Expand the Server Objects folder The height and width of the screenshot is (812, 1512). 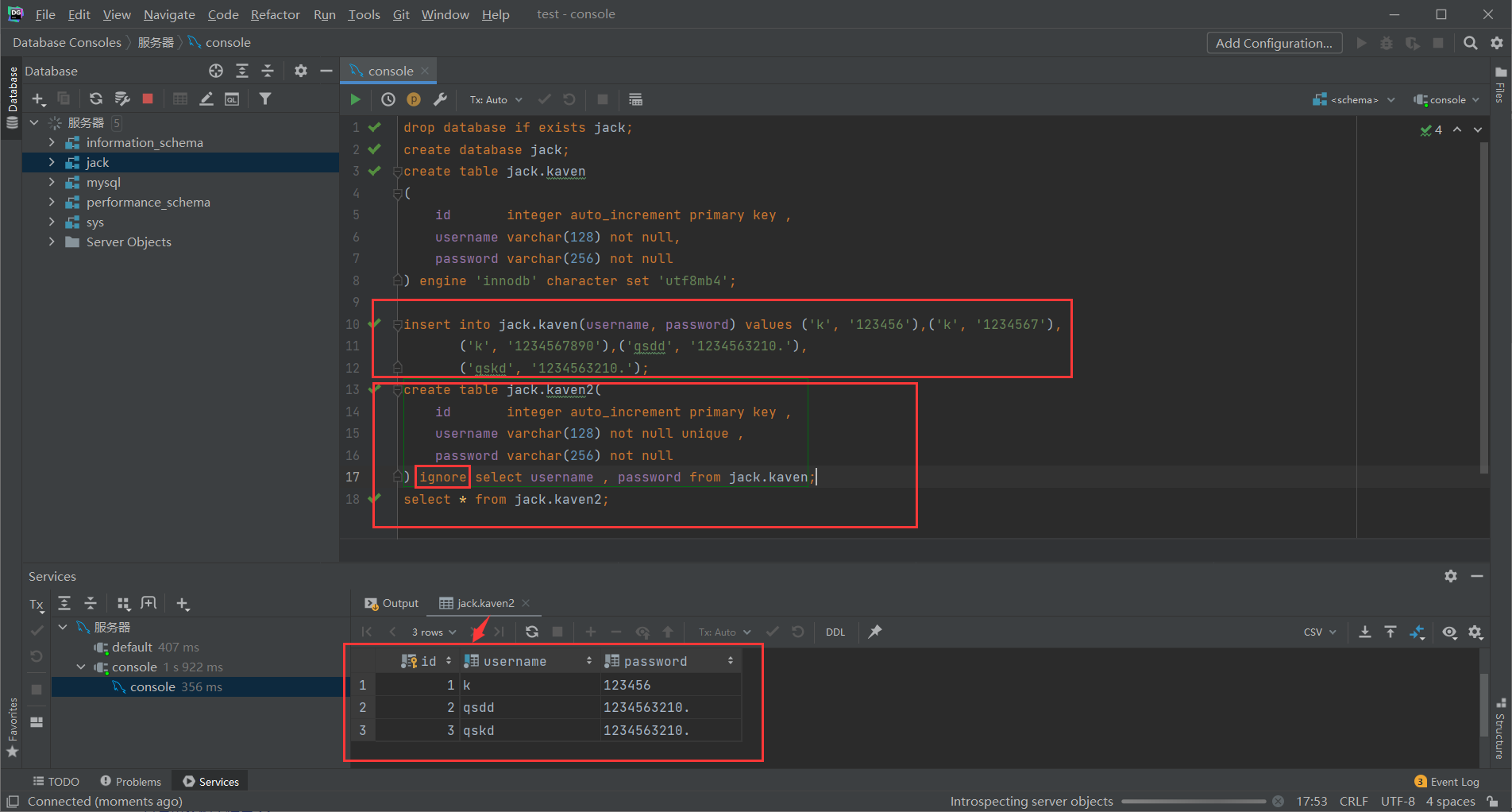tap(52, 242)
